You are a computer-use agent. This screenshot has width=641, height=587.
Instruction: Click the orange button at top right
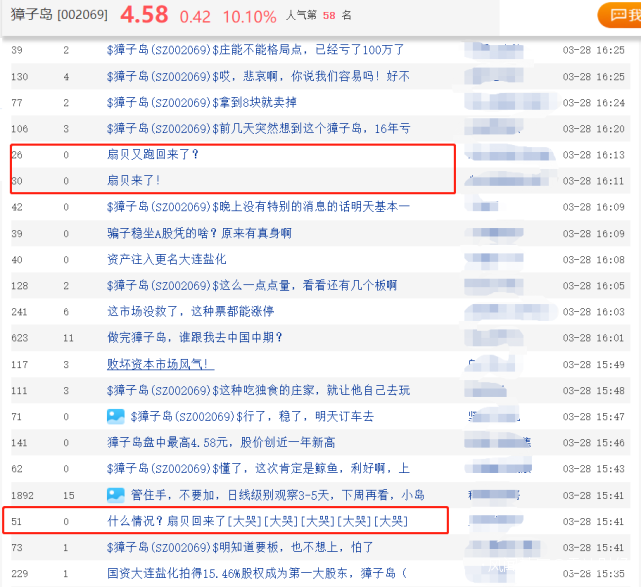click(620, 15)
